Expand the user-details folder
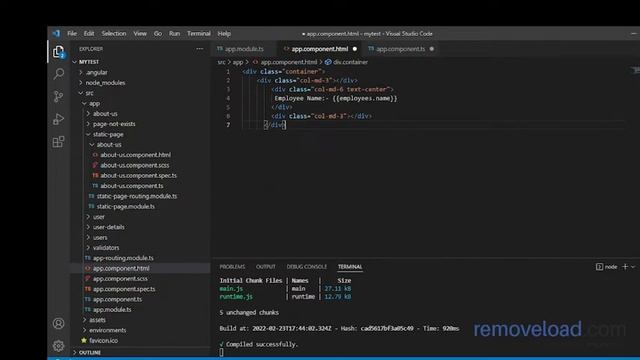This screenshot has width=640, height=360. coord(141,227)
